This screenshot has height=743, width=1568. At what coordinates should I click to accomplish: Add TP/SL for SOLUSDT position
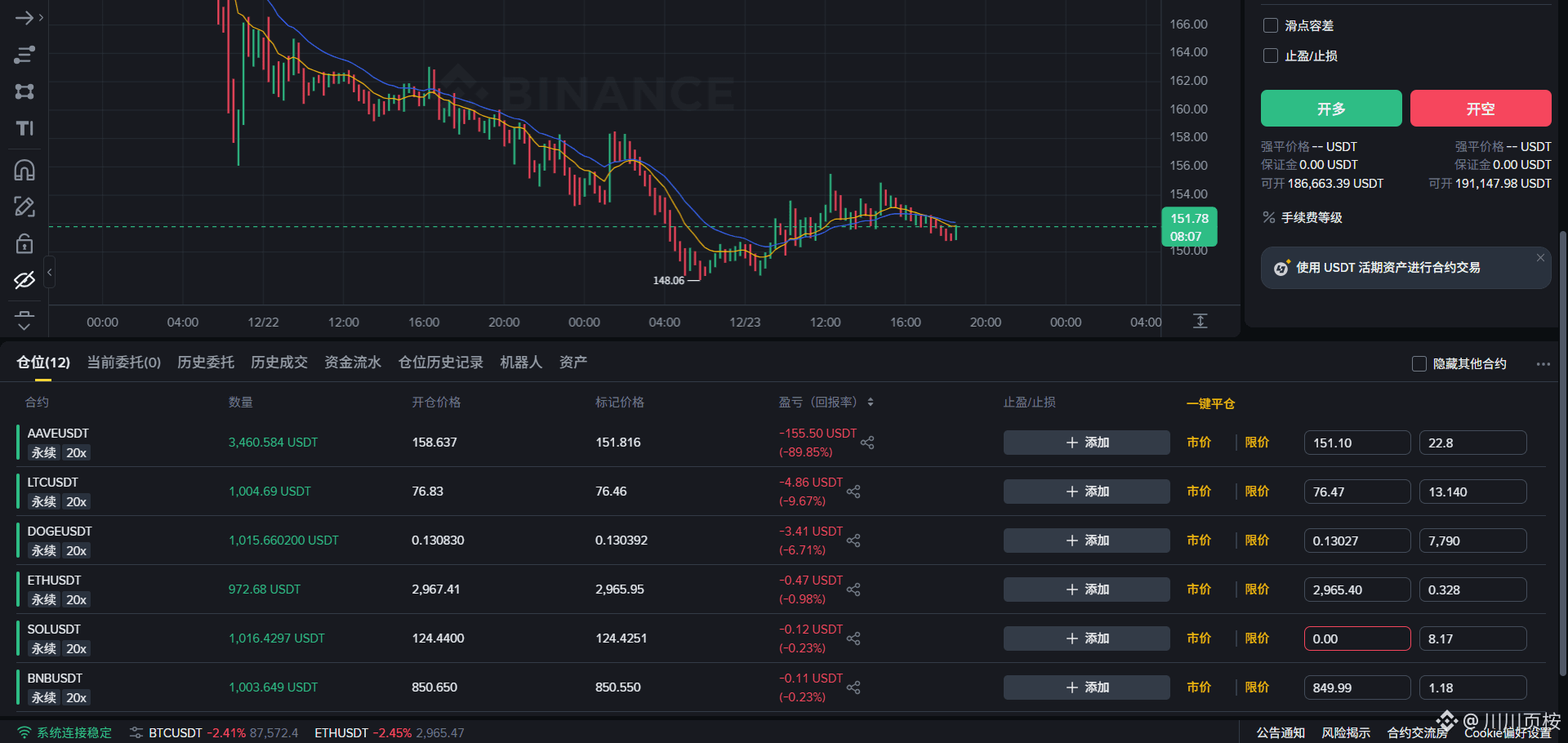pos(1087,638)
